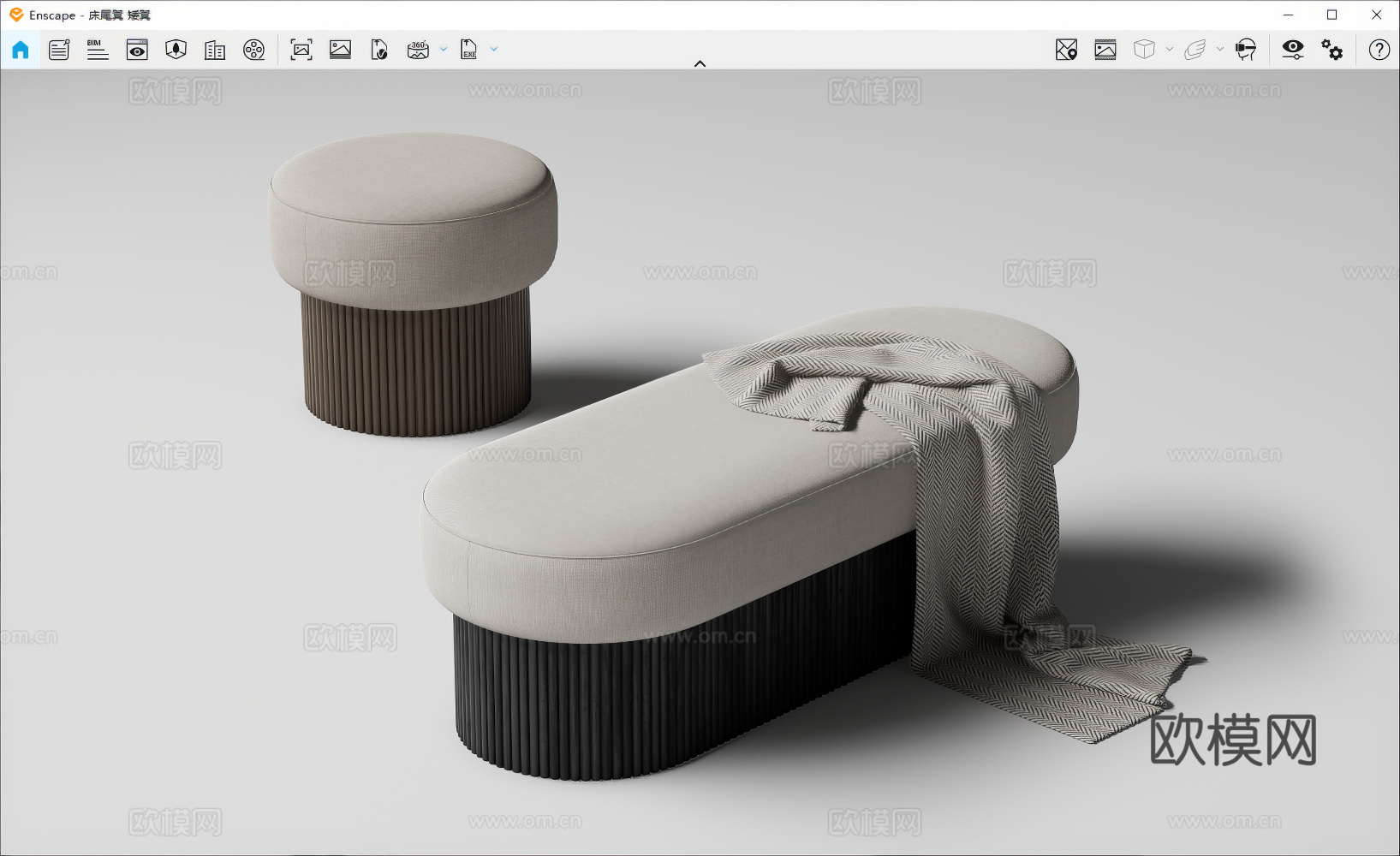Open the Video Editor film reel icon

pos(254,50)
